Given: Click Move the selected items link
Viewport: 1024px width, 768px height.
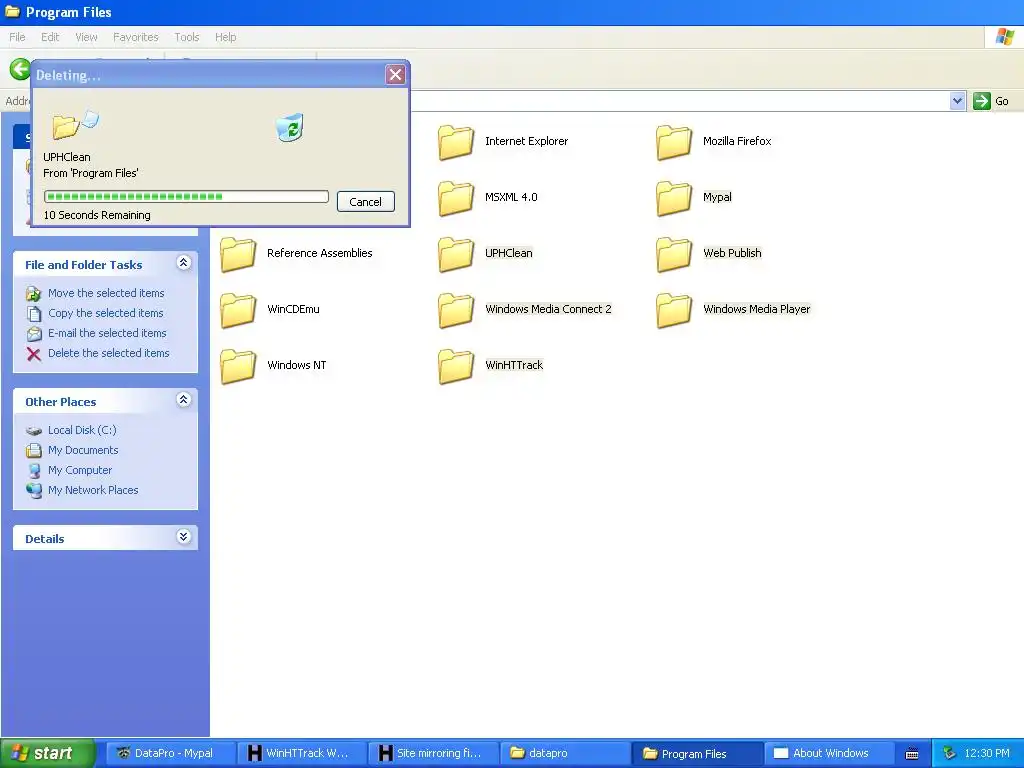Looking at the screenshot, I should click(x=106, y=293).
